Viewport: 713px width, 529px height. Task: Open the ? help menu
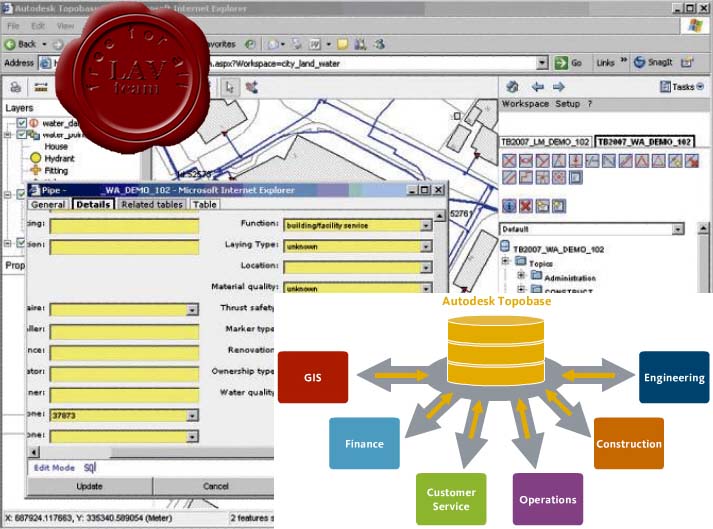tap(590, 104)
